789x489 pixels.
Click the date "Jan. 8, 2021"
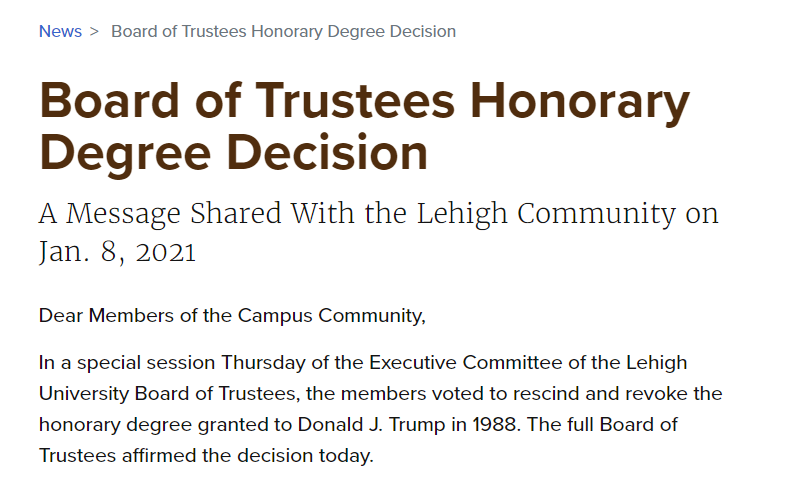point(117,251)
